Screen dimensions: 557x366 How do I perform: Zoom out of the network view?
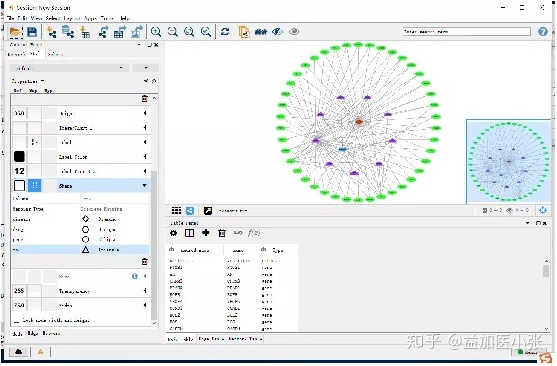pyautogui.click(x=173, y=32)
